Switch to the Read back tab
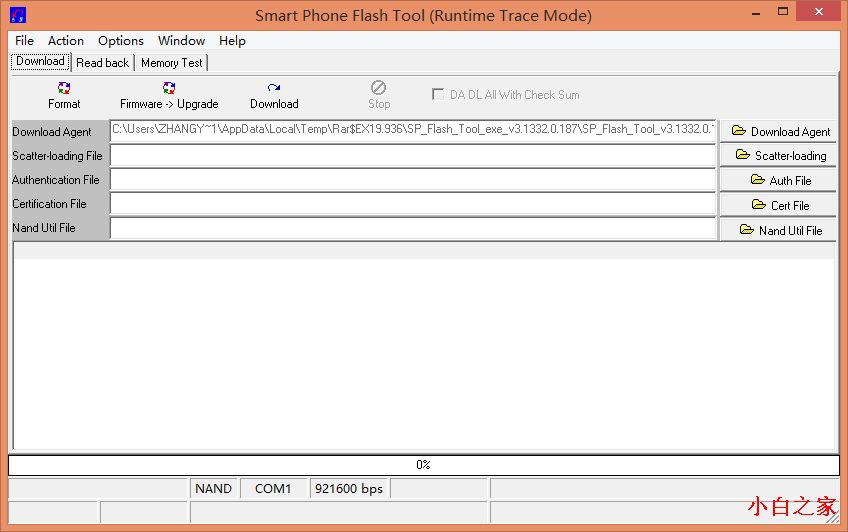The width and height of the screenshot is (848, 532). (103, 63)
